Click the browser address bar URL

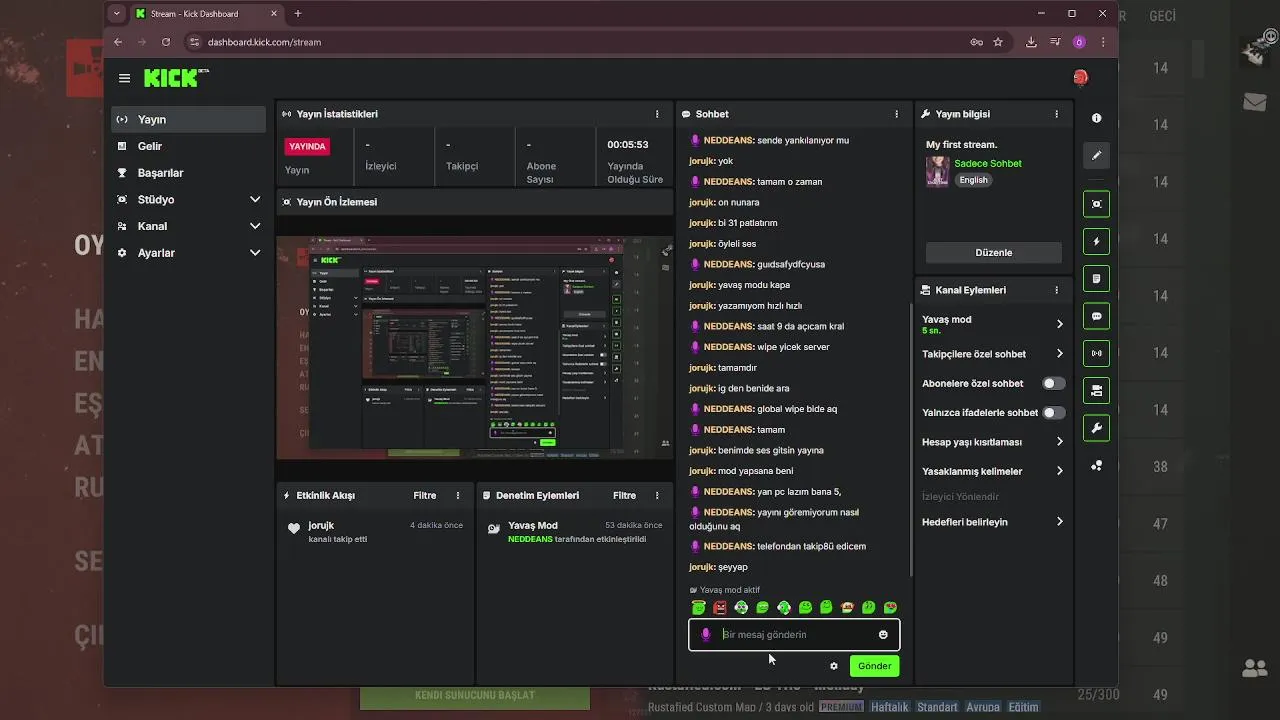264,42
